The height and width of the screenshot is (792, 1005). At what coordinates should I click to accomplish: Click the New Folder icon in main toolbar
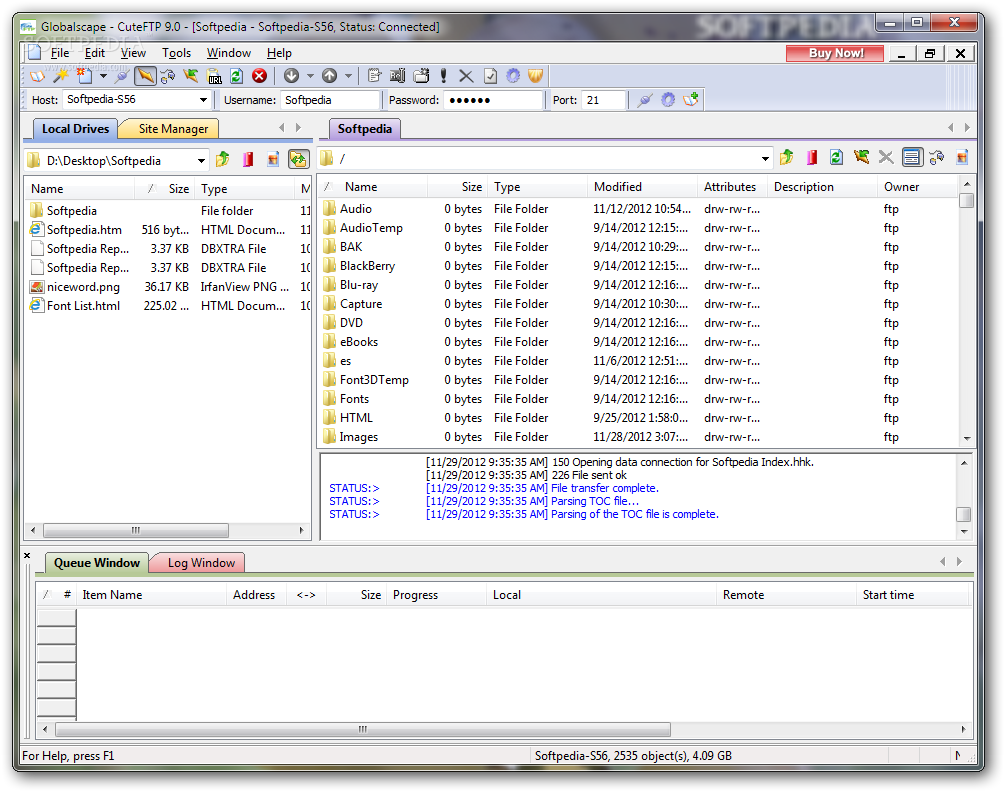point(421,76)
